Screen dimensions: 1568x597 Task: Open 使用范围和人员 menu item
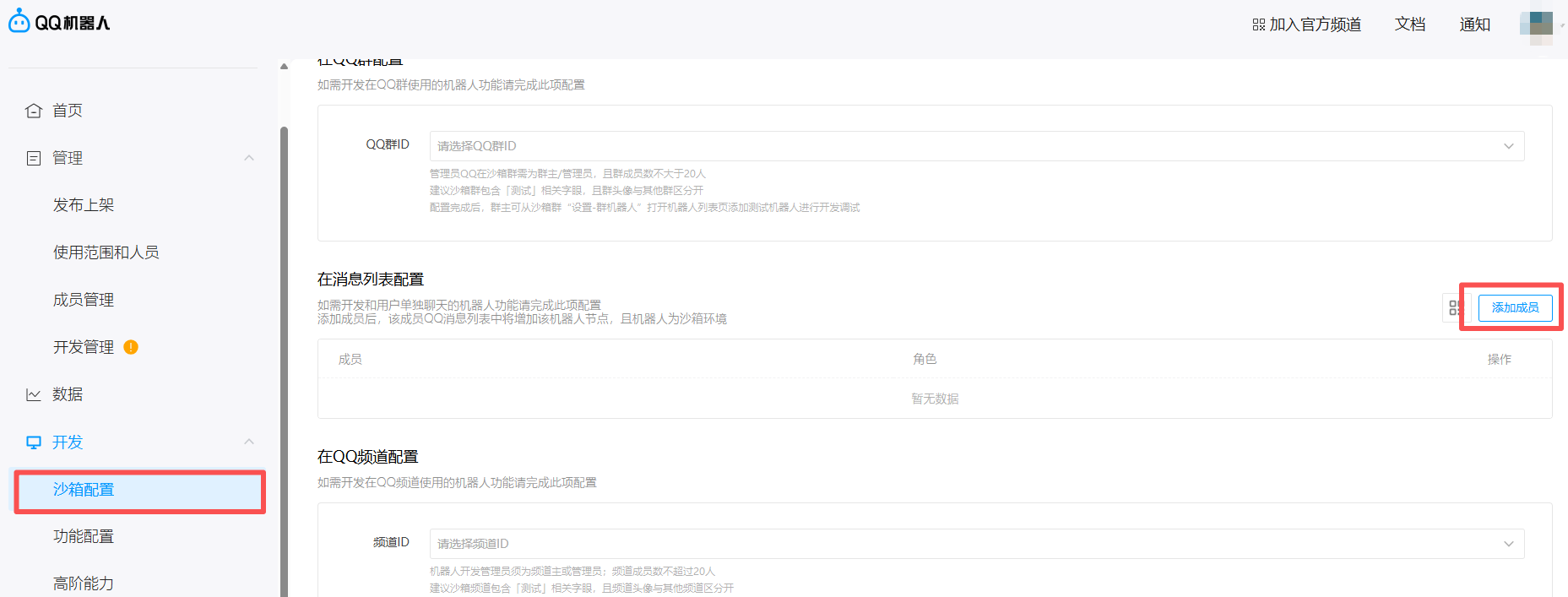click(106, 252)
